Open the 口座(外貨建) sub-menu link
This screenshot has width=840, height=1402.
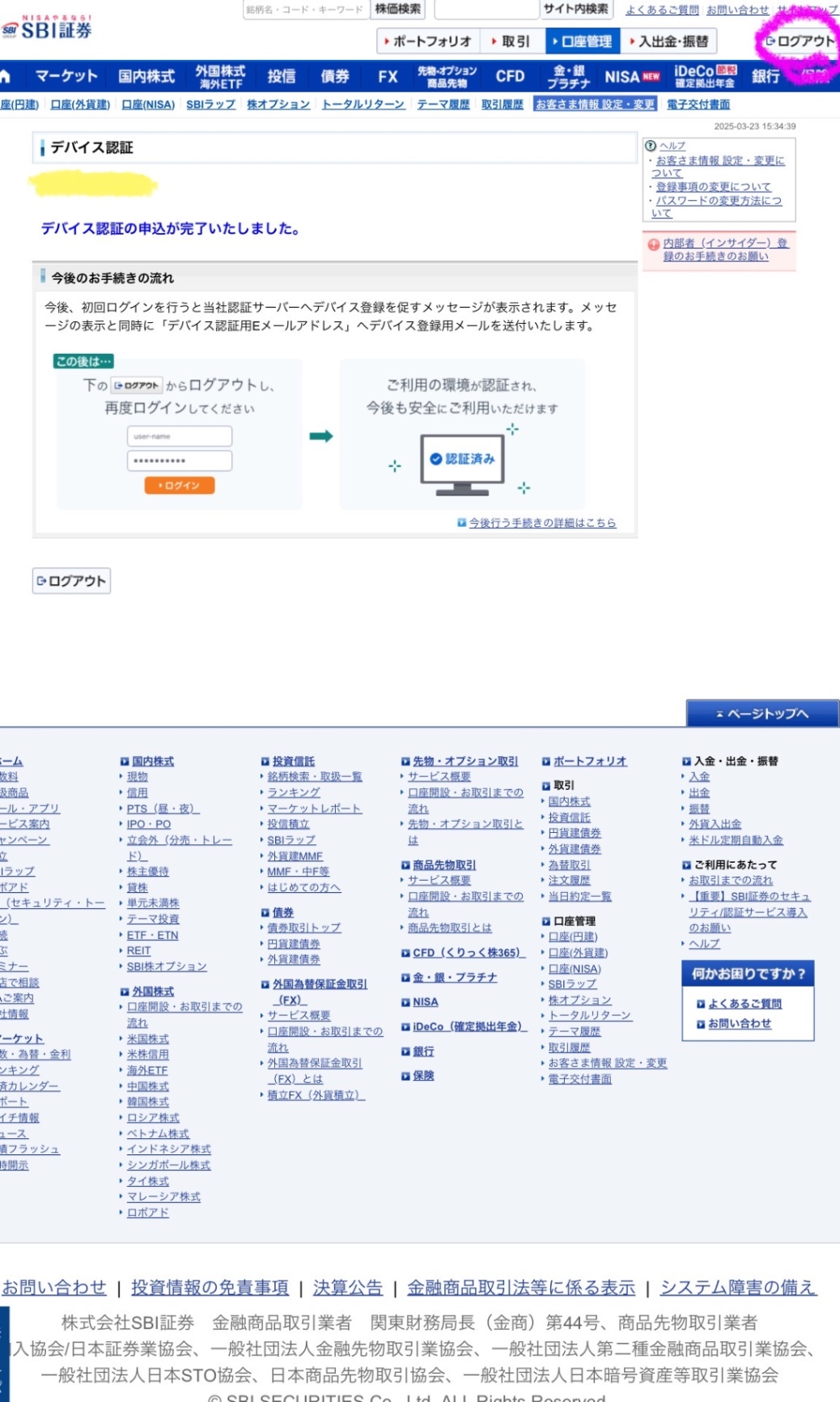click(80, 105)
